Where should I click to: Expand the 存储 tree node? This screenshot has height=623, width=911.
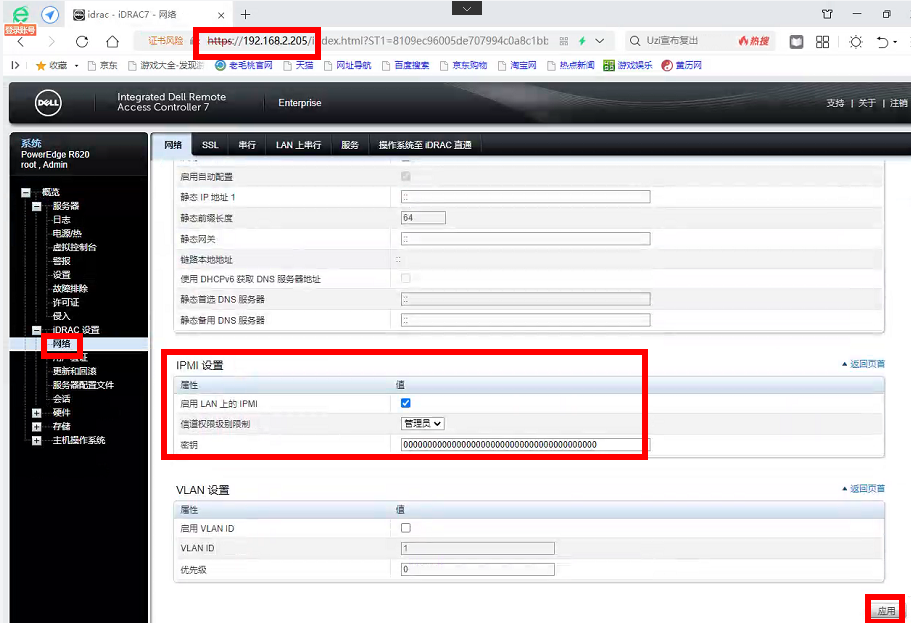[x=37, y=427]
